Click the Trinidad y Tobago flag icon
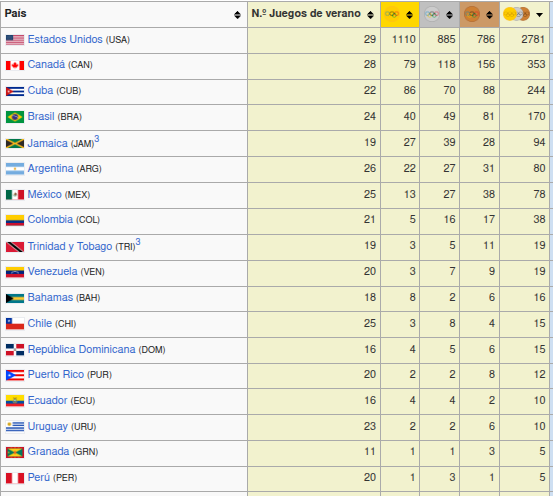The width and height of the screenshot is (553, 496). [15, 247]
